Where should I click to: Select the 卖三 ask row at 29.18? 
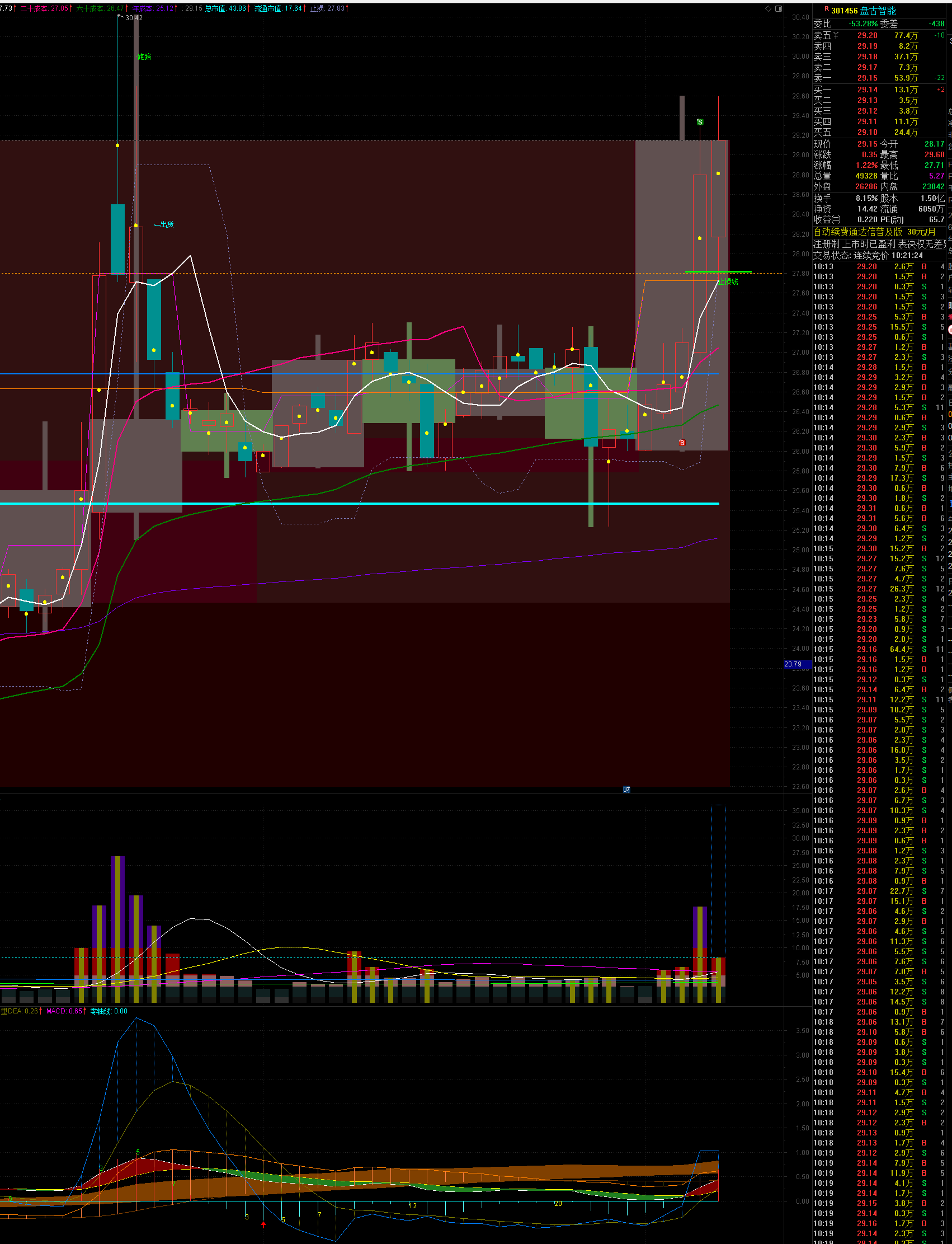(879, 57)
